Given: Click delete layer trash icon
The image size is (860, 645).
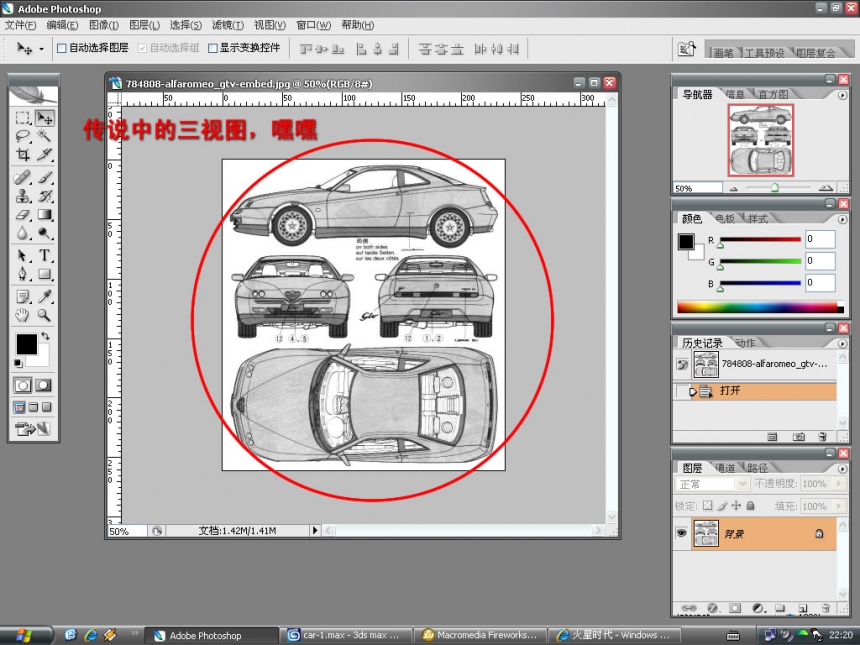Looking at the screenshot, I should point(825,608).
